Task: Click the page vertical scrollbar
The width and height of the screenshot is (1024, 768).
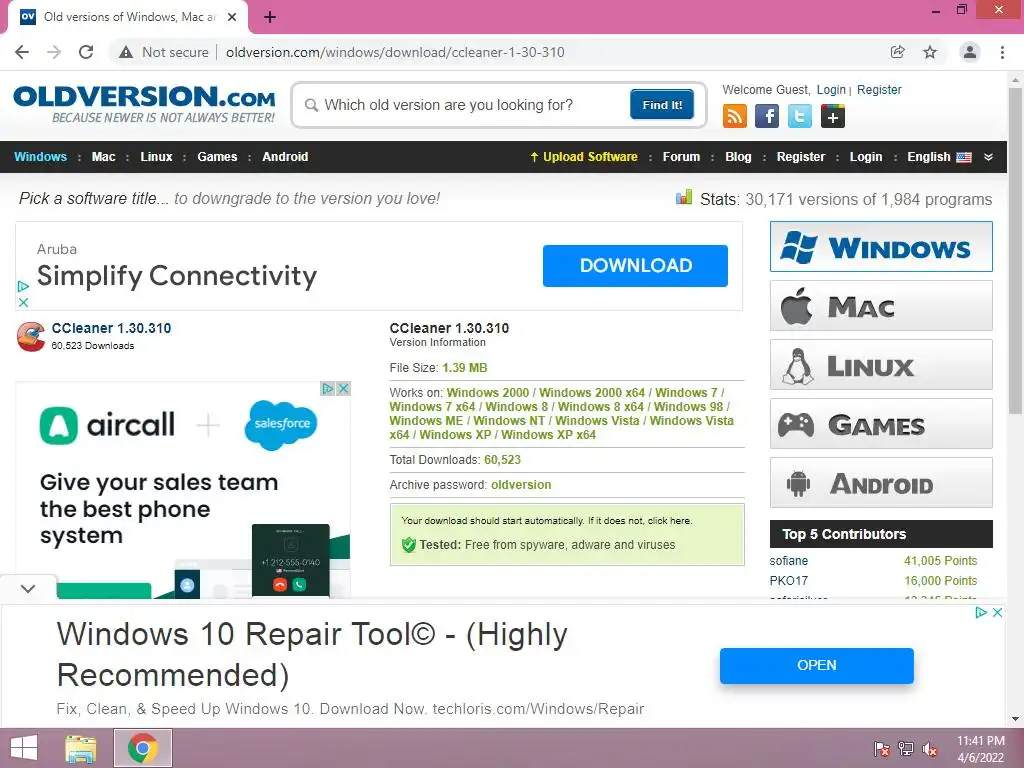Action: 1015,251
